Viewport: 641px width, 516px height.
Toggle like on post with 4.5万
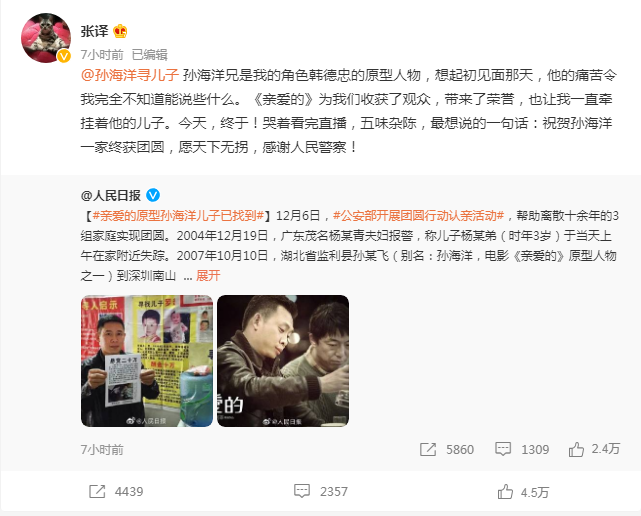(x=505, y=491)
